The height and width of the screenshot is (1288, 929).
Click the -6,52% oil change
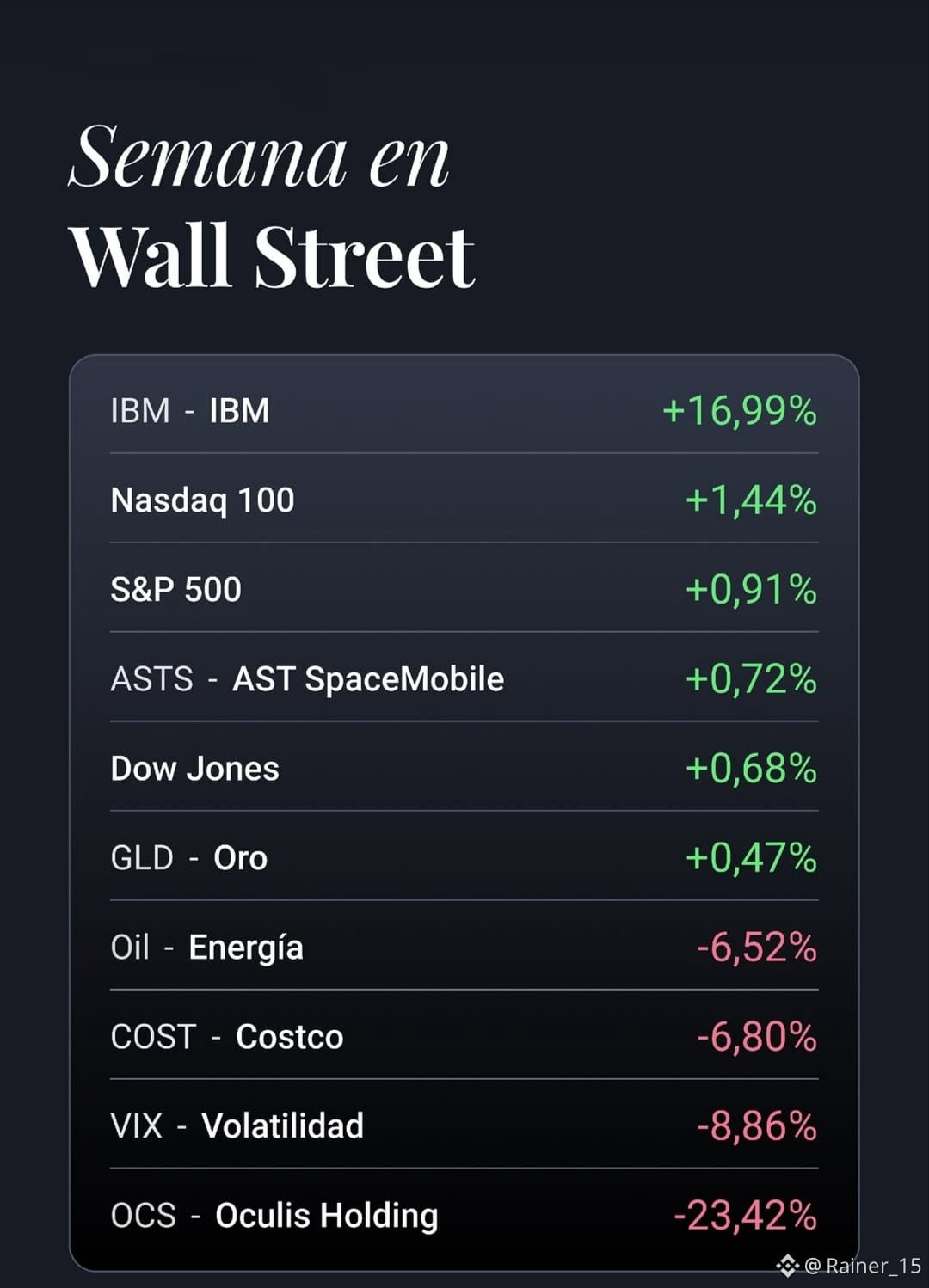(757, 947)
